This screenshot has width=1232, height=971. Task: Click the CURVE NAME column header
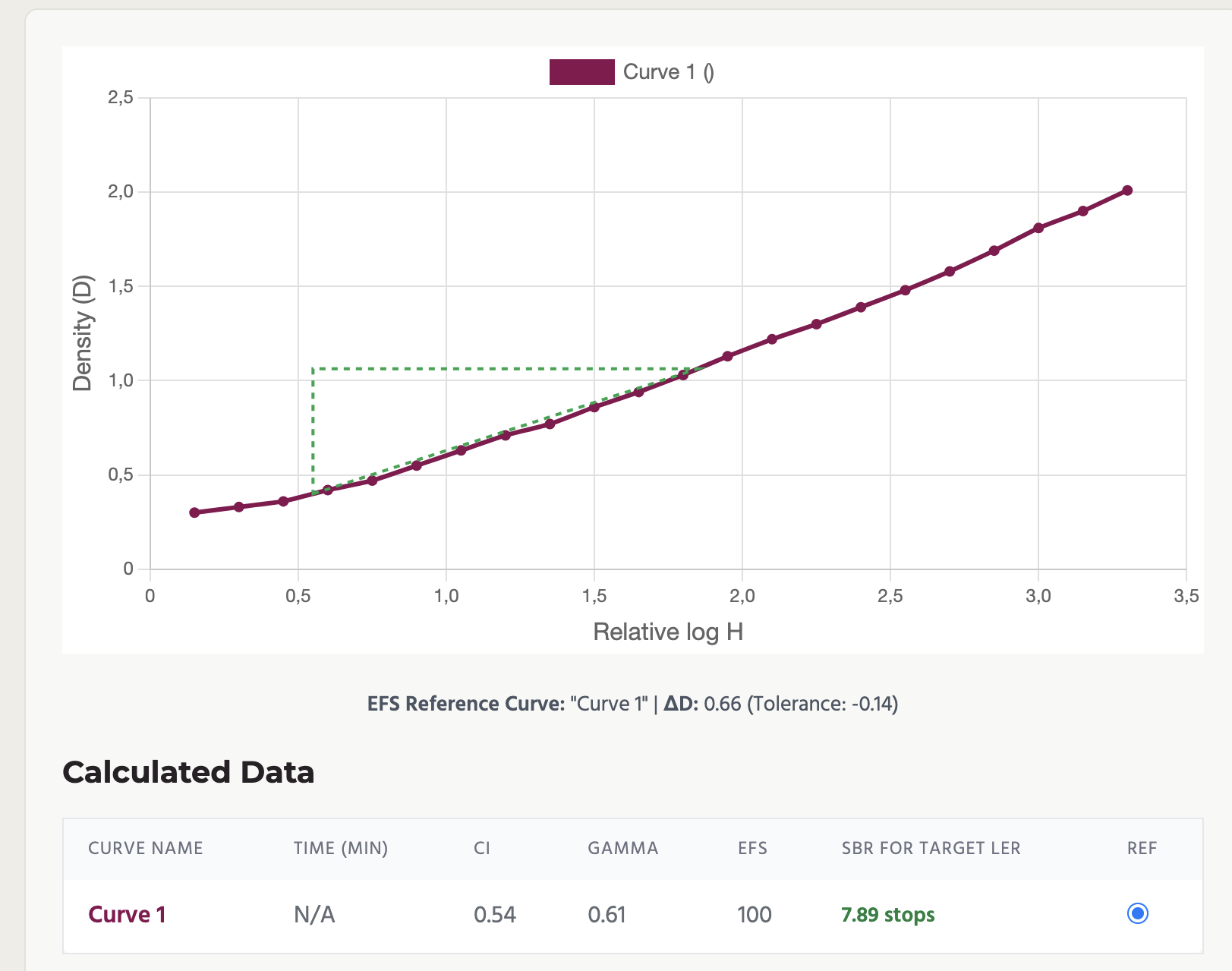point(145,848)
